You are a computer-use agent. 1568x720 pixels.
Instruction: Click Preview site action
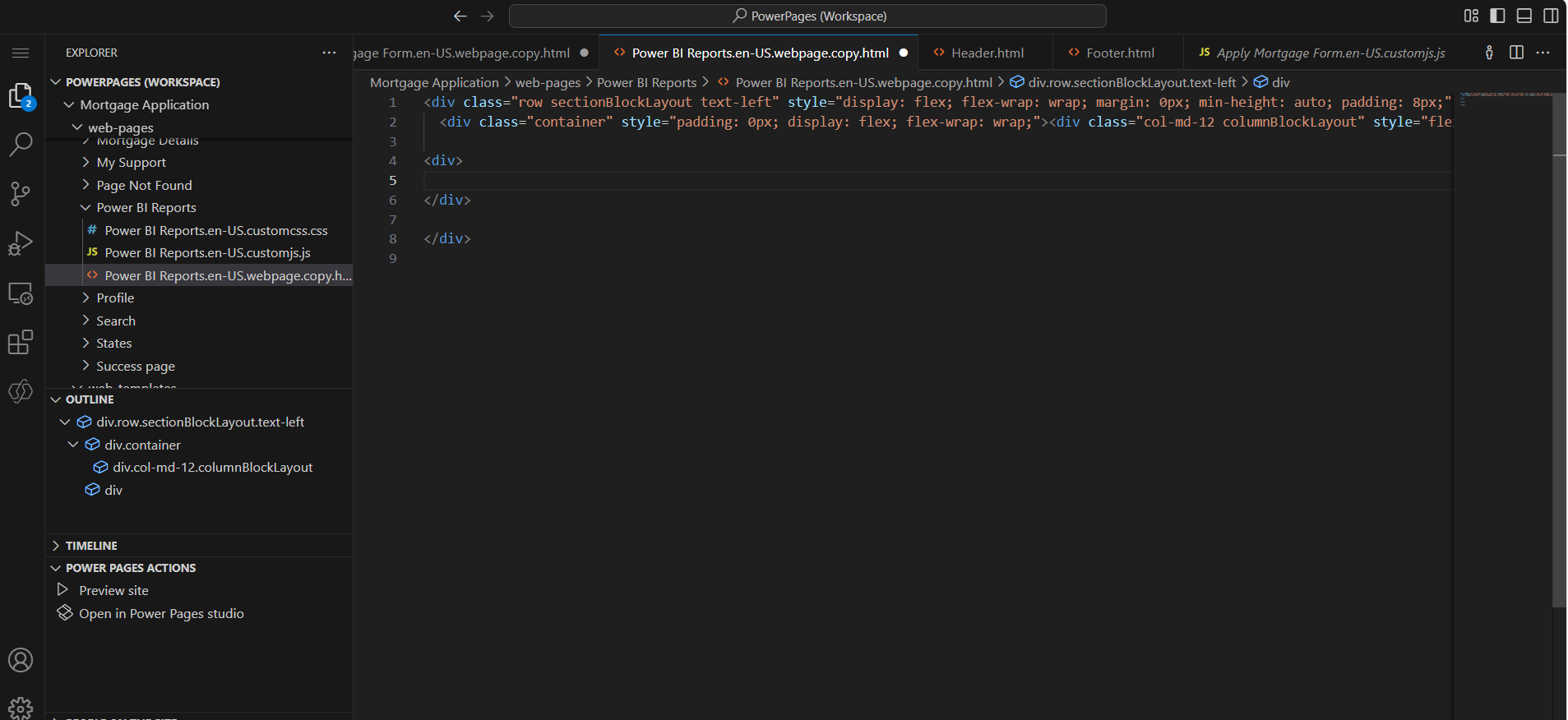113,591
